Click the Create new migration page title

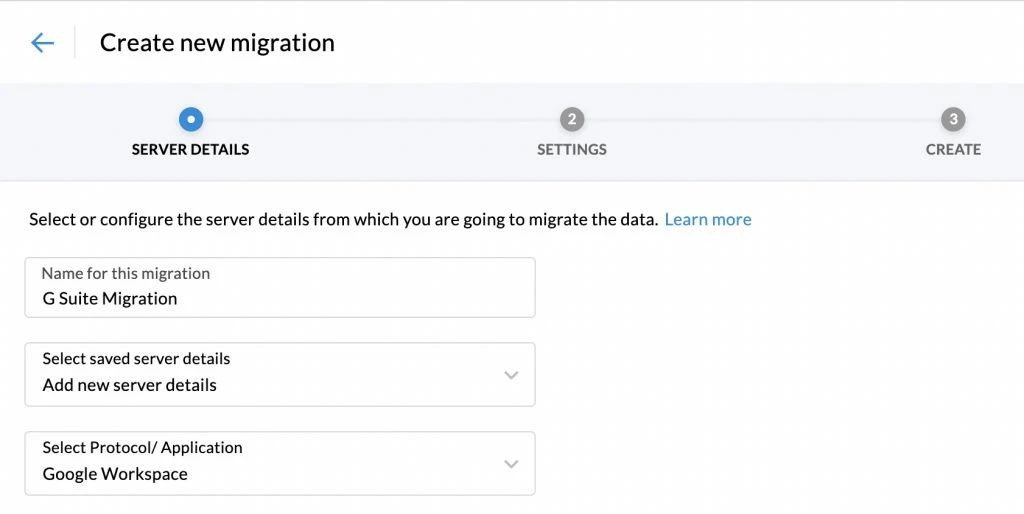click(x=217, y=43)
